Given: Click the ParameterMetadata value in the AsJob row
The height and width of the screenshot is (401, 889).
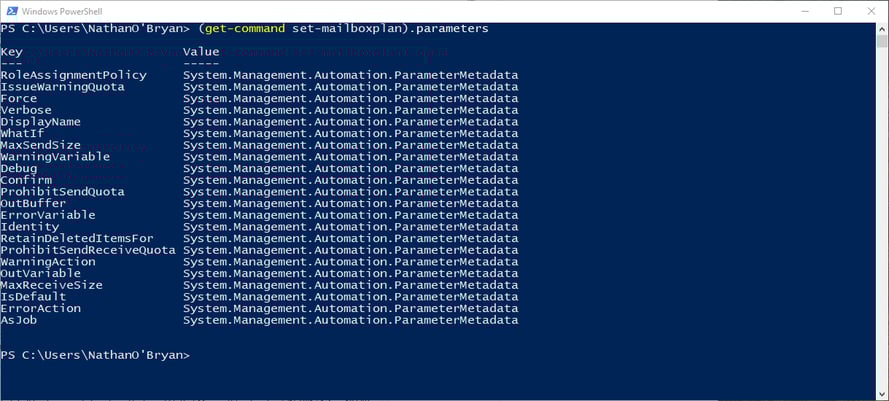Looking at the screenshot, I should [350, 320].
